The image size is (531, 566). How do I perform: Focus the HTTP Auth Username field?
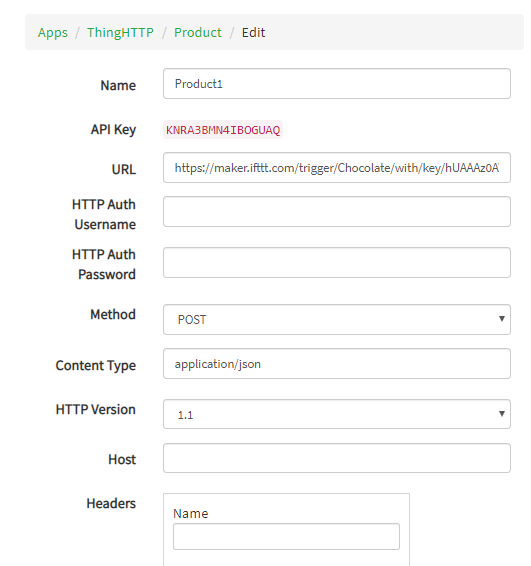click(x=337, y=212)
